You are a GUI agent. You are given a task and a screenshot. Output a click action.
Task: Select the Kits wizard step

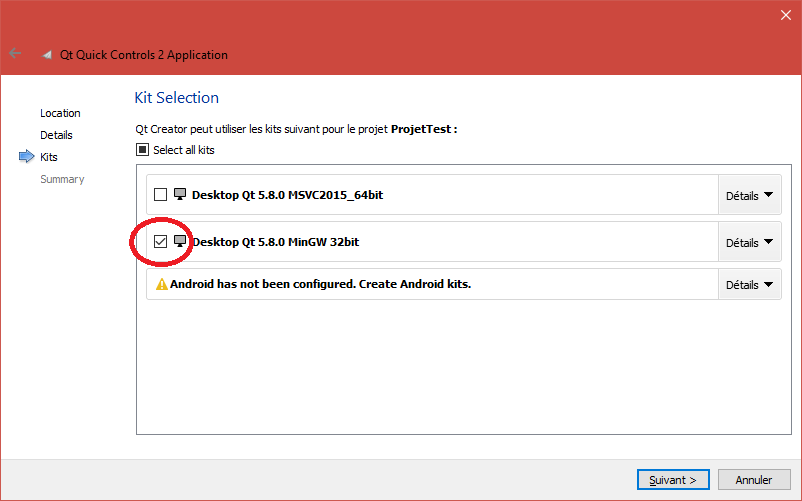tap(49, 157)
